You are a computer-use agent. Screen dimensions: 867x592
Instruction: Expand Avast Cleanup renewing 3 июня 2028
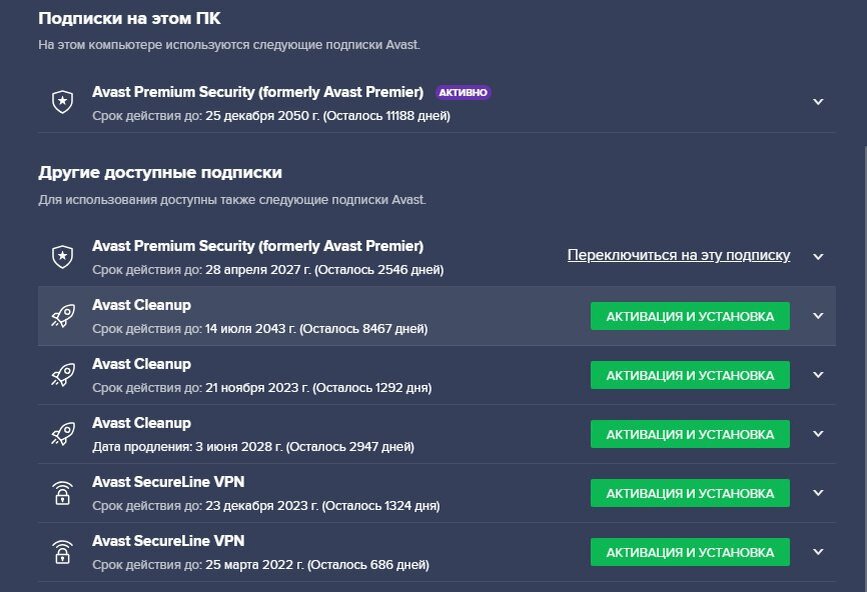(x=818, y=434)
